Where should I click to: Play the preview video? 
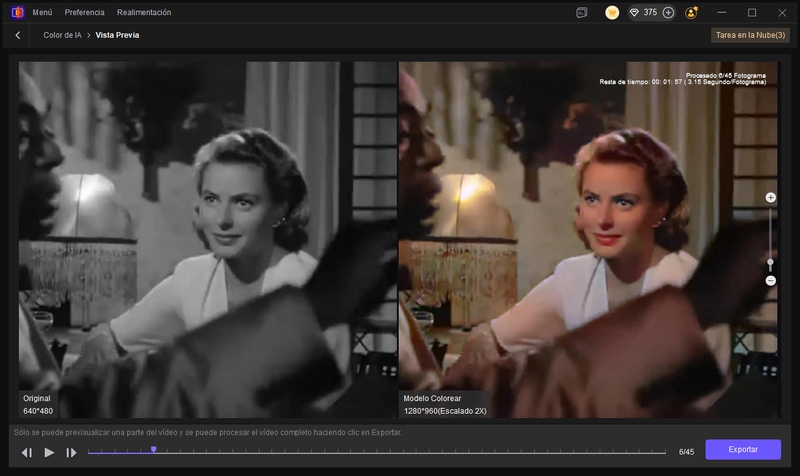pos(49,453)
